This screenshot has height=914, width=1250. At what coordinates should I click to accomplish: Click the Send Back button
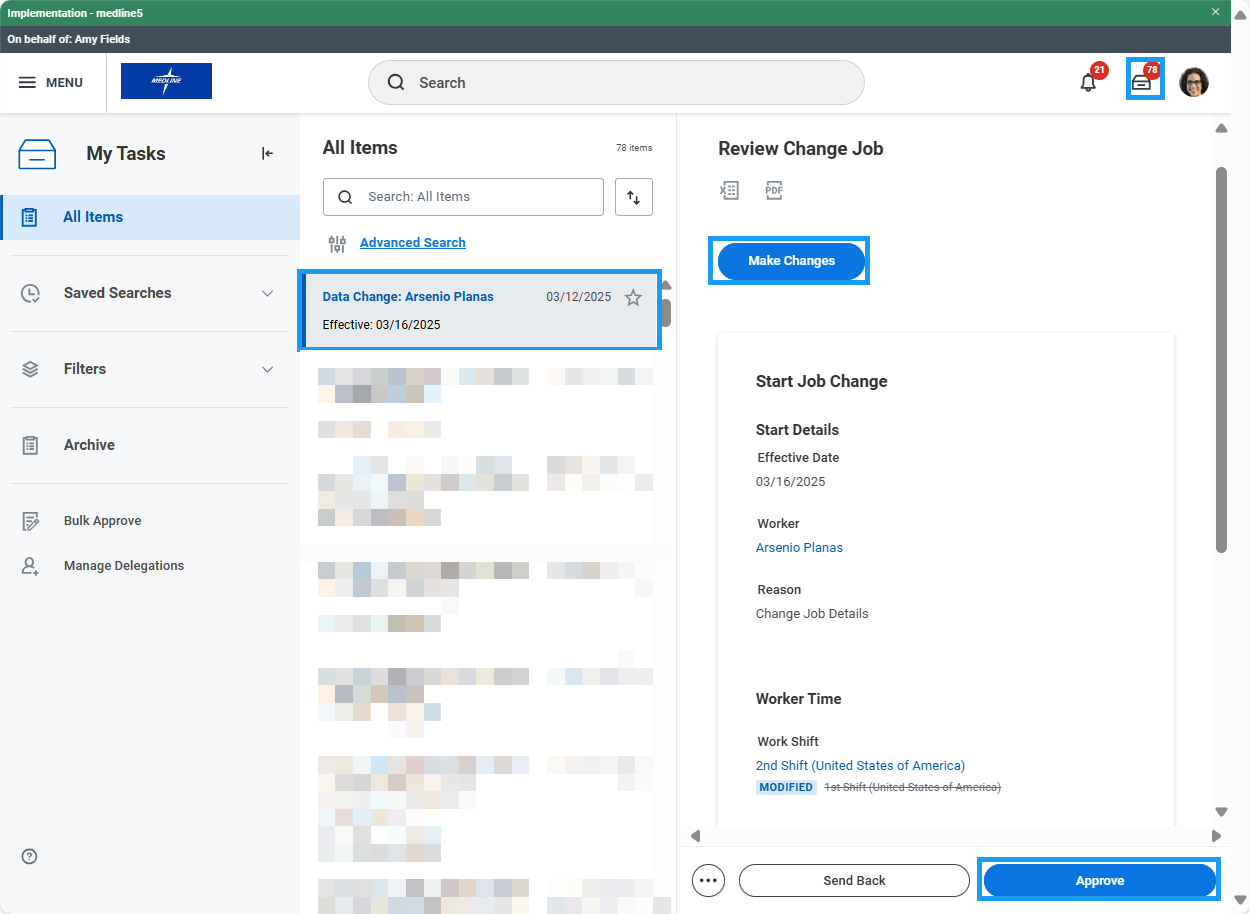point(854,880)
